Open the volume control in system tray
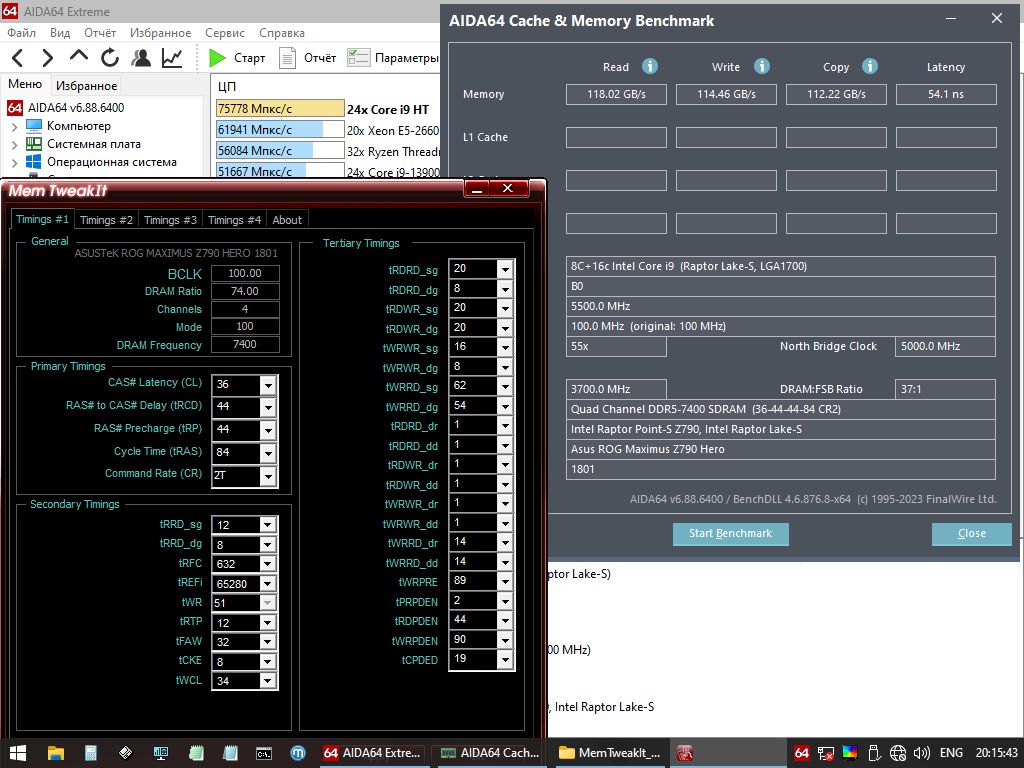Viewport: 1024px width, 768px height. 921,753
